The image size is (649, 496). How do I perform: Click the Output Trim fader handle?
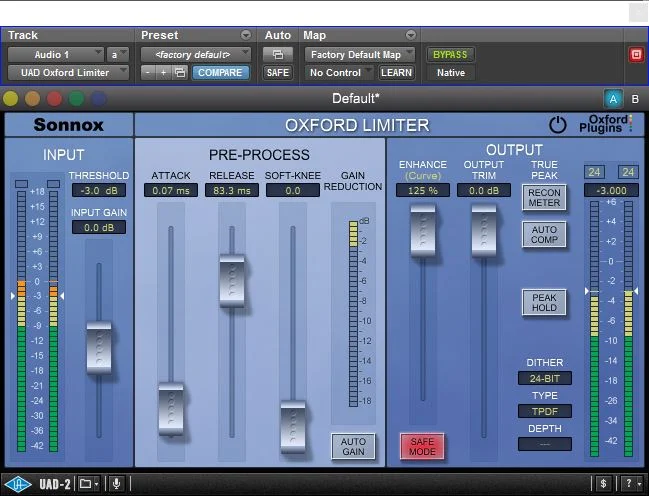coord(484,231)
